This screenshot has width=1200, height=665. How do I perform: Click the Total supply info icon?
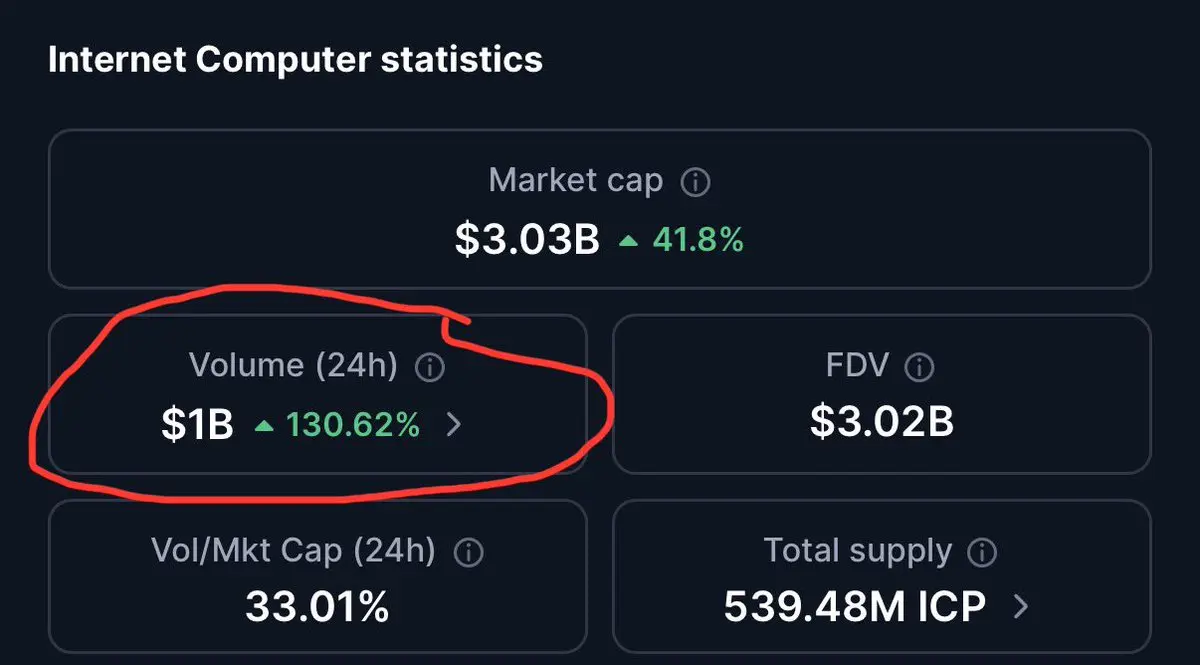pyautogui.click(x=983, y=552)
